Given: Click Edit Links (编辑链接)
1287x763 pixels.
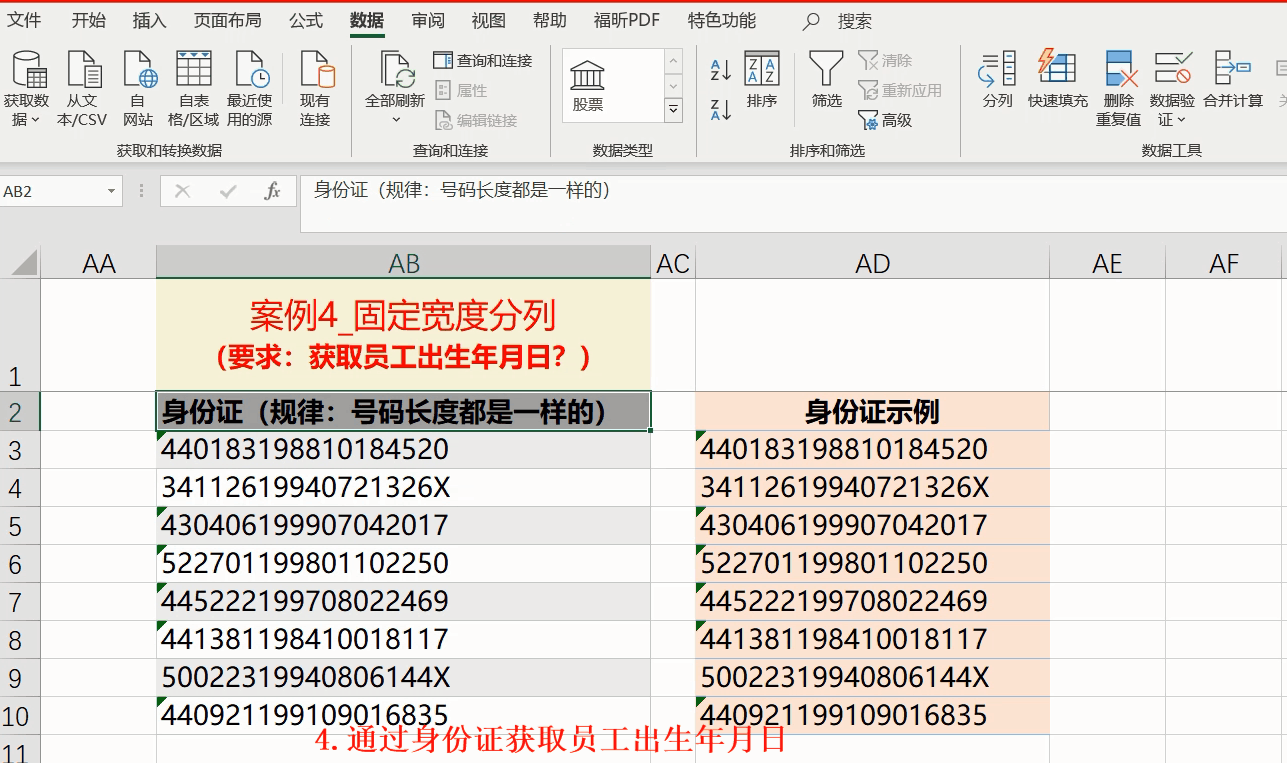Looking at the screenshot, I should [476, 121].
